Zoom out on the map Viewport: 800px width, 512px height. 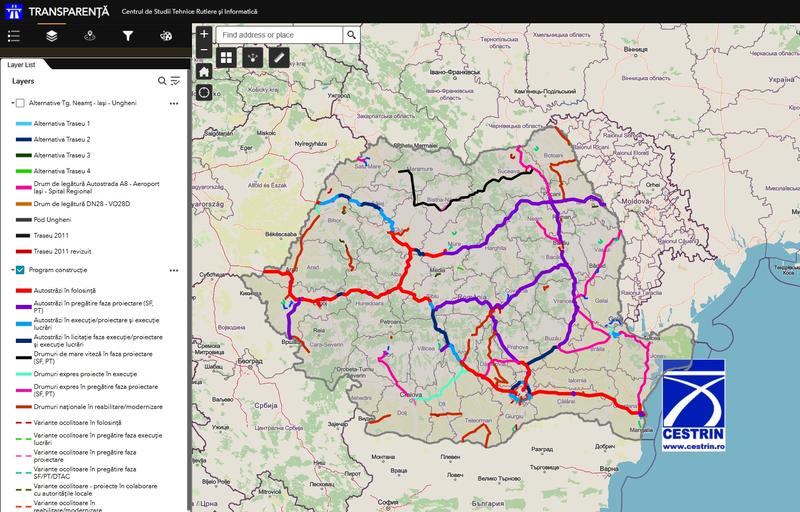point(204,49)
